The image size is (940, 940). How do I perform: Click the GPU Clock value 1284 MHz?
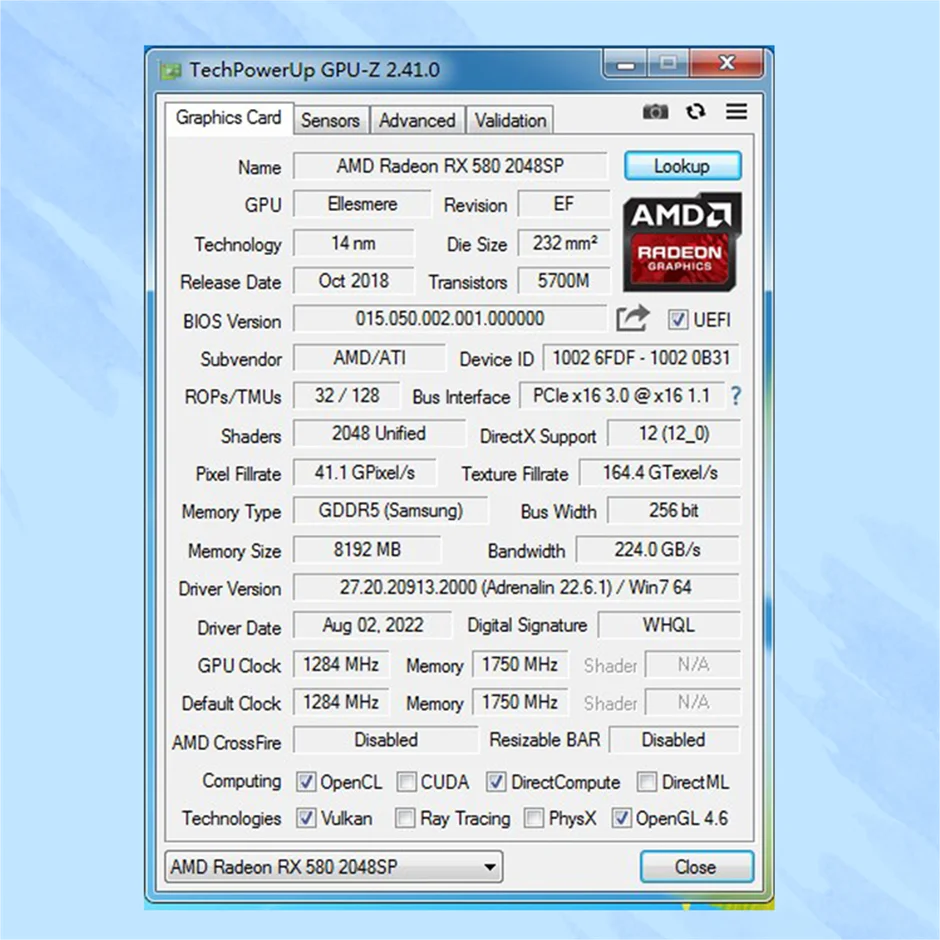pyautogui.click(x=341, y=665)
